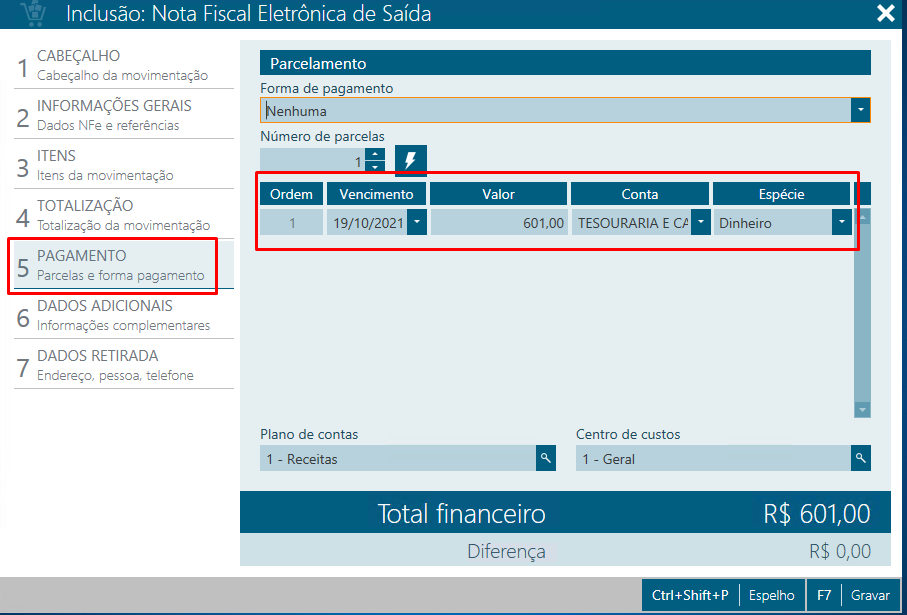Click the Ordem cell with value 1
This screenshot has height=615, width=907.
point(292,222)
